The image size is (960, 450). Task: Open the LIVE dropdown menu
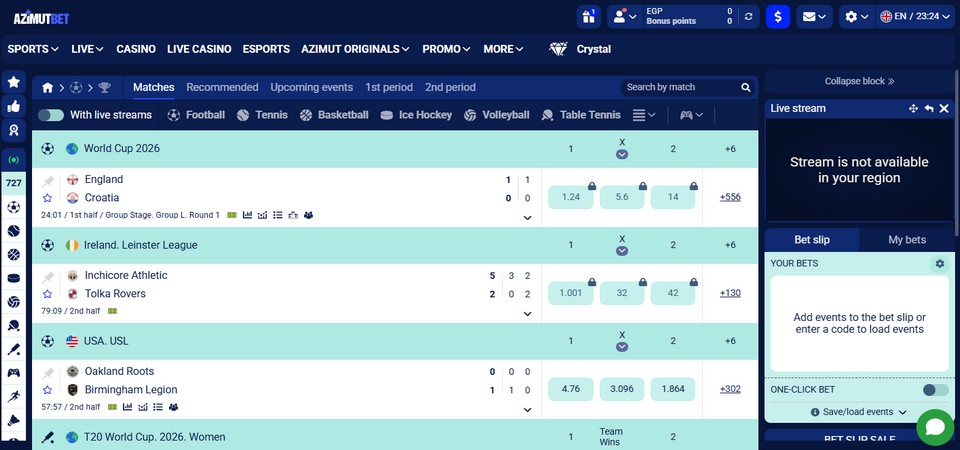(x=87, y=49)
